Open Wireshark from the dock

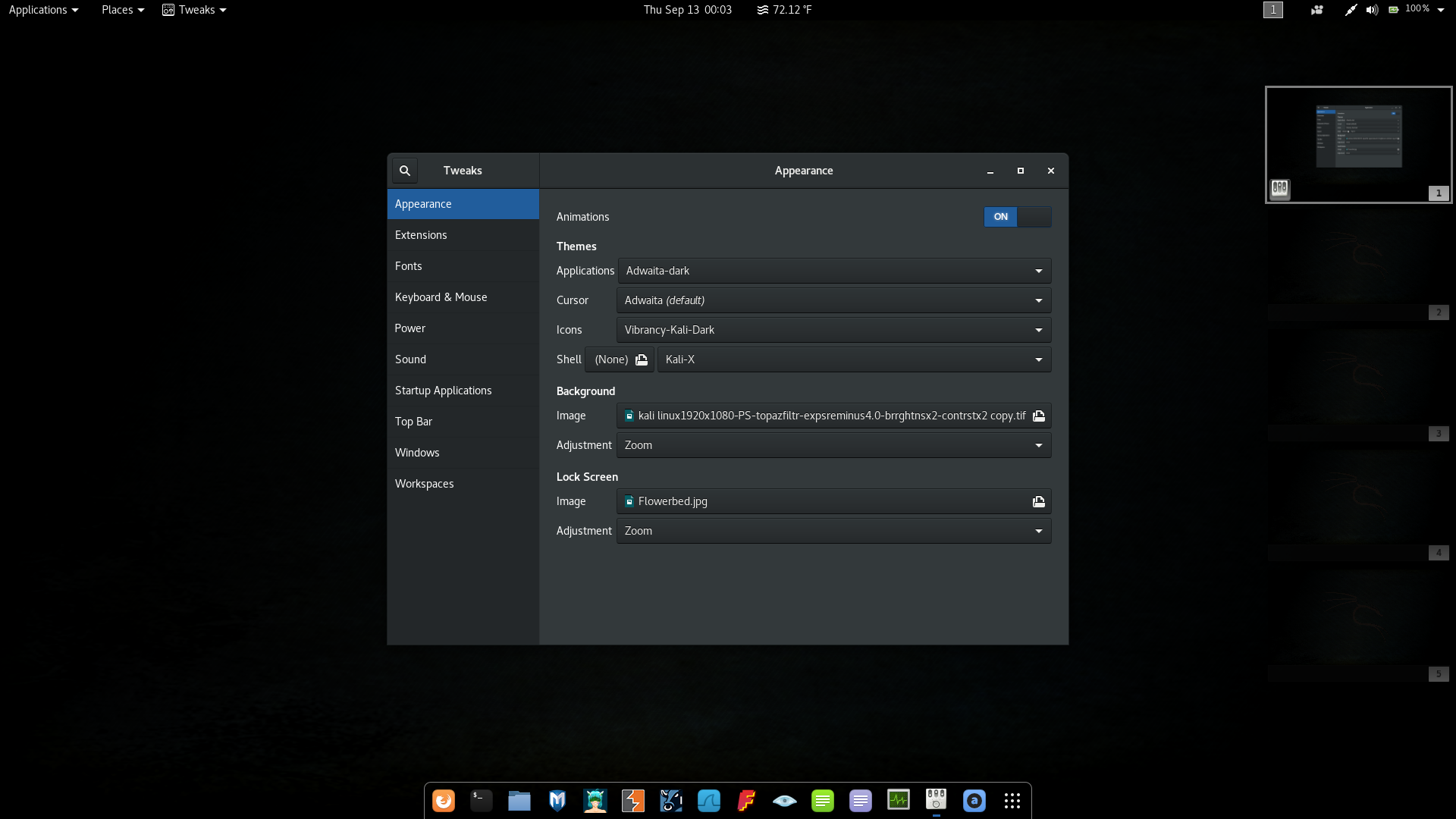click(709, 801)
